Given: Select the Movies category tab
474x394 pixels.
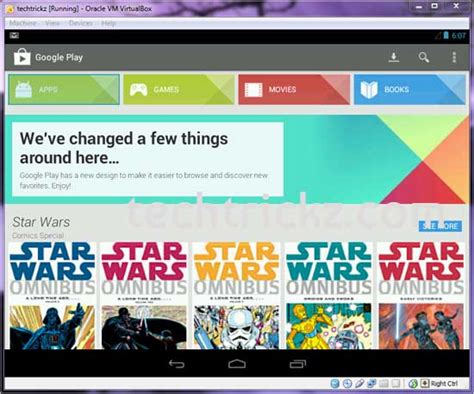Looking at the screenshot, I should point(294,89).
